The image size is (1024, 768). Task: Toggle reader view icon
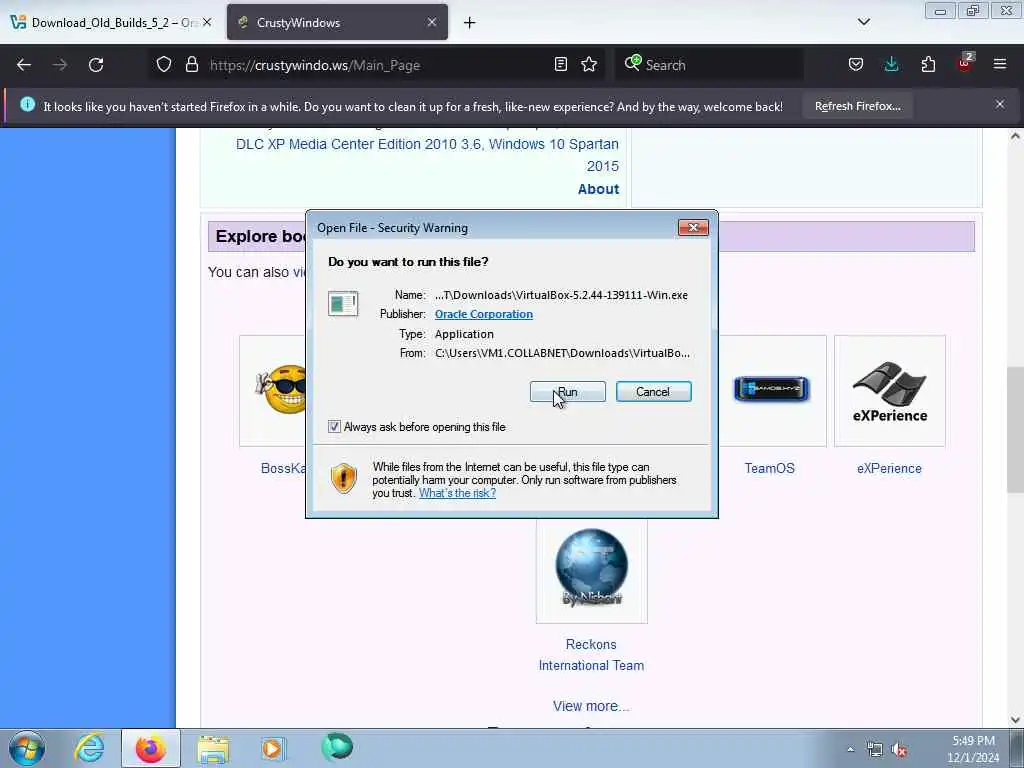click(x=560, y=64)
